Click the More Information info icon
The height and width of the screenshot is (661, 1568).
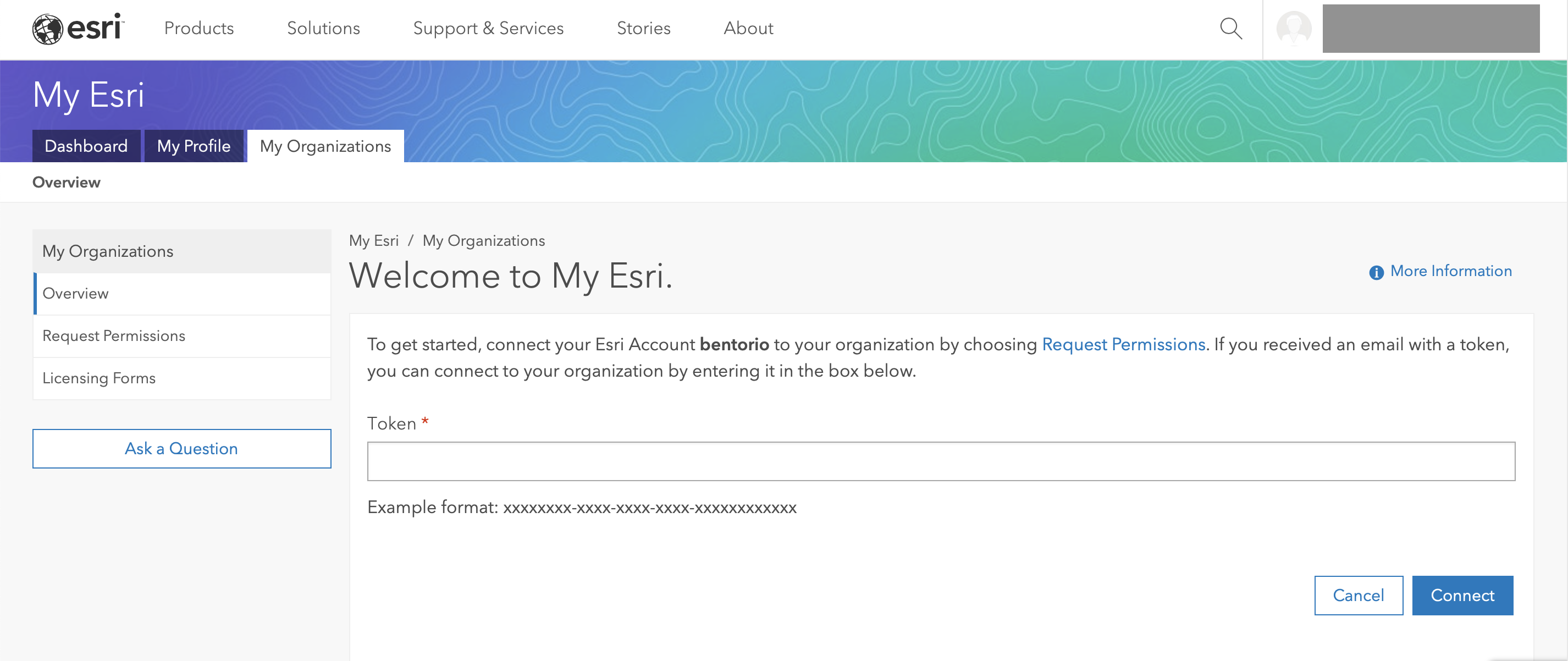(1376, 272)
